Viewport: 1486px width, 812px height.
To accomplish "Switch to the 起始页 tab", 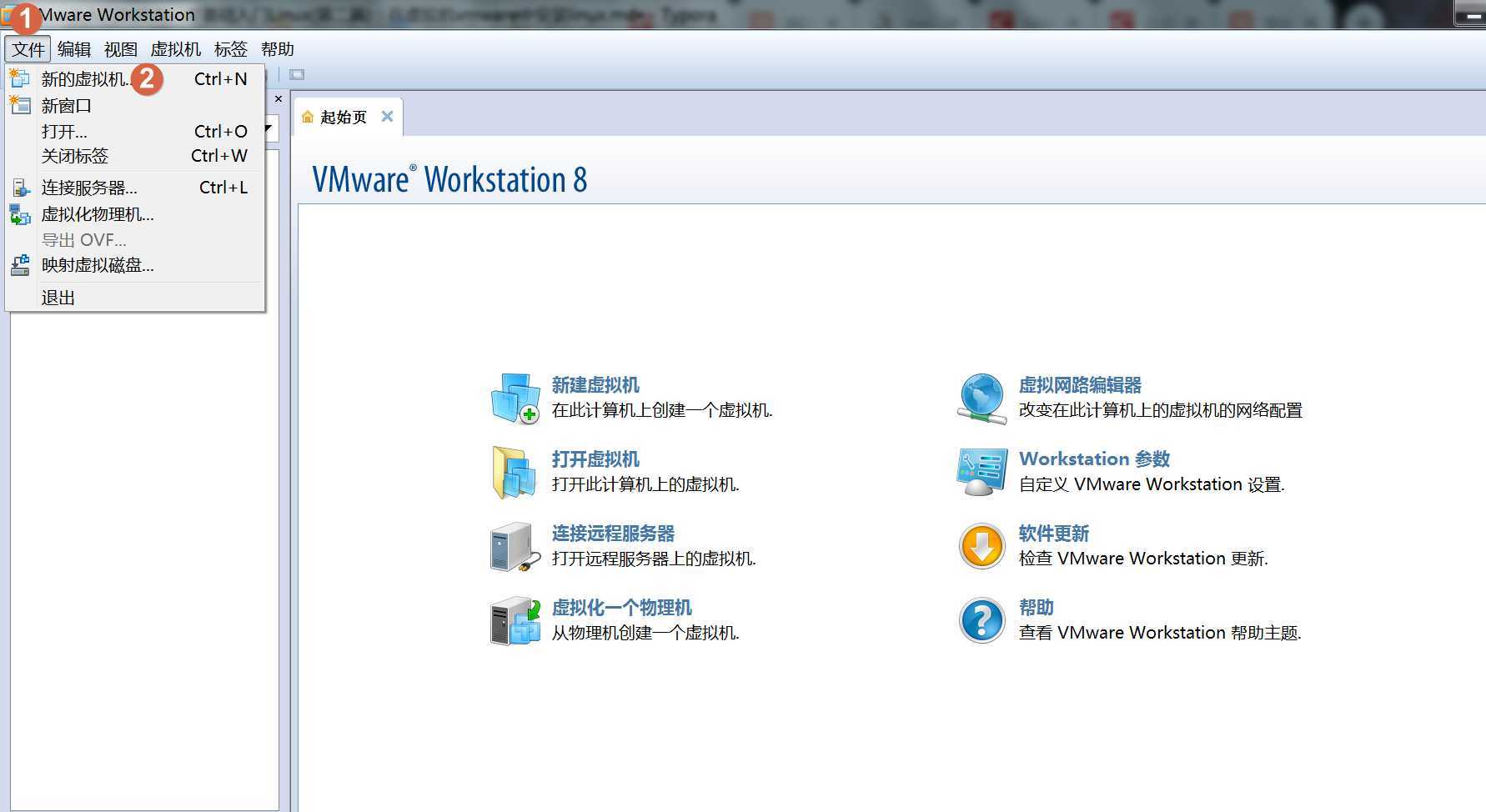I will pos(343,118).
